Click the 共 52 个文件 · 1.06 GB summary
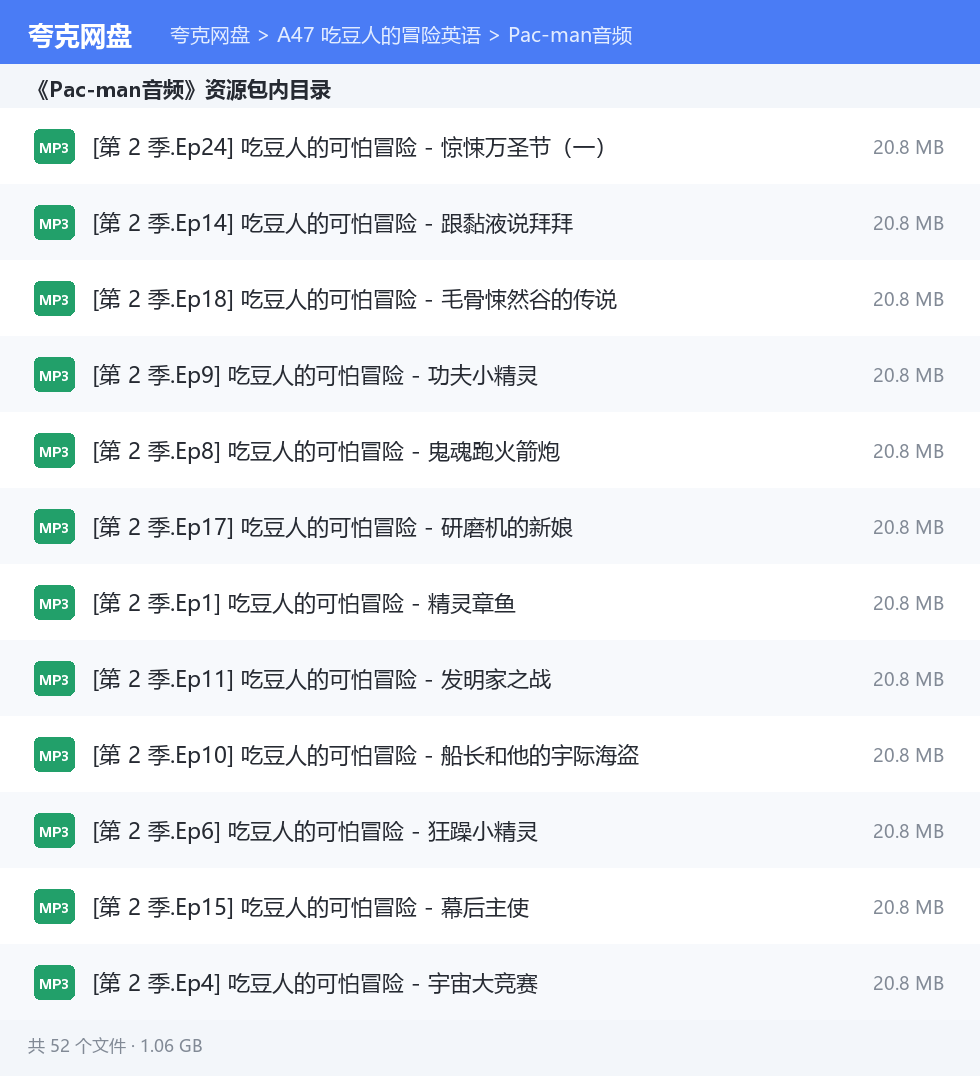Viewport: 980px width, 1076px height. tap(115, 1046)
